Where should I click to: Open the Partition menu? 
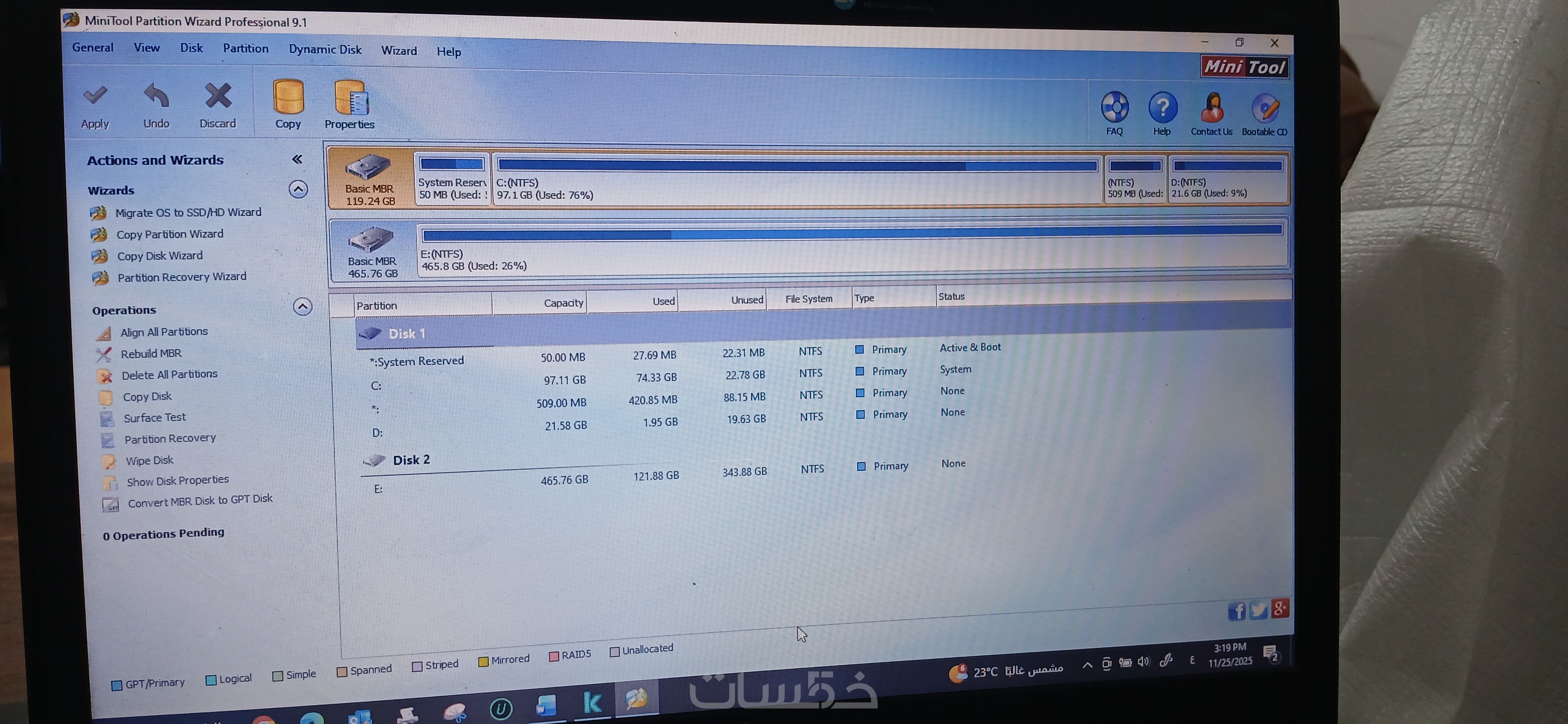pos(245,48)
